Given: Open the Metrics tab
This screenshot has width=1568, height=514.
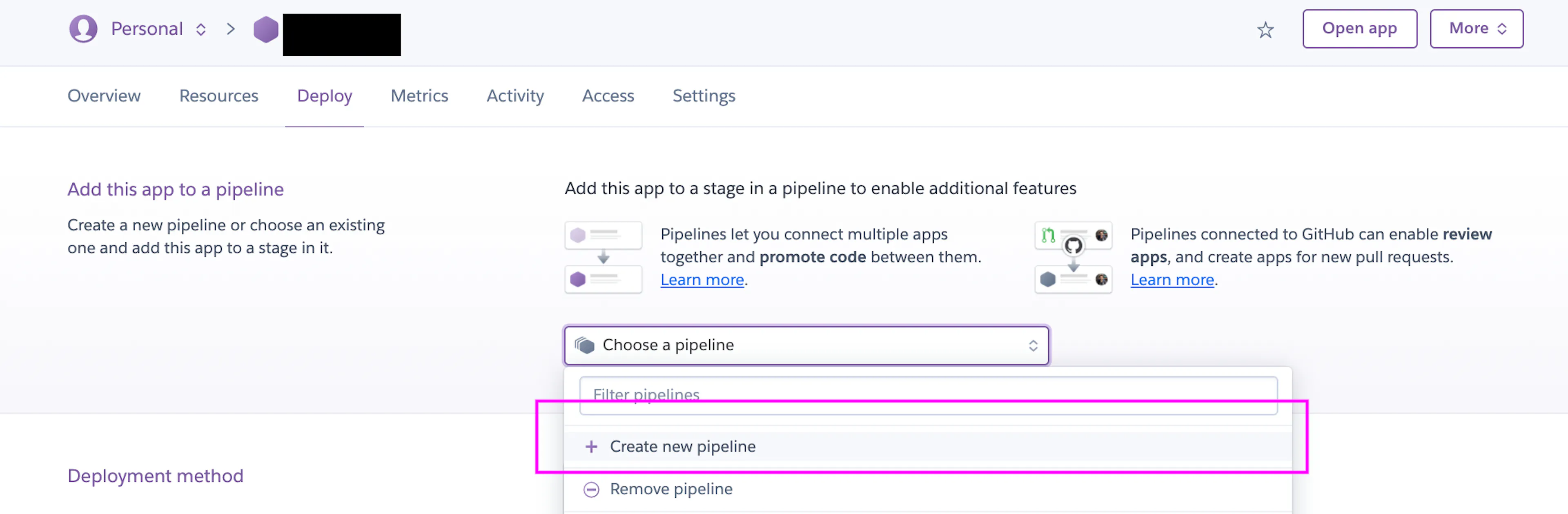Looking at the screenshot, I should click(x=419, y=96).
